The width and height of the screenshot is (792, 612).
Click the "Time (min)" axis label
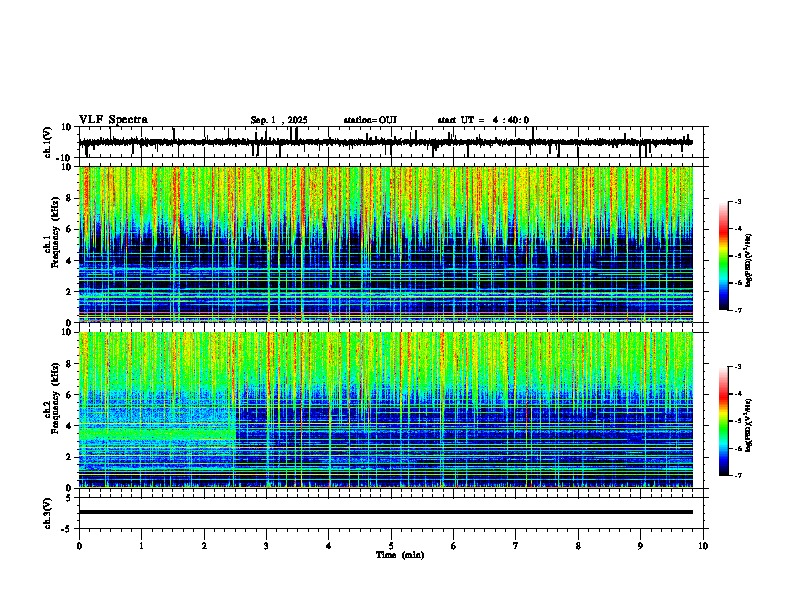coord(400,555)
